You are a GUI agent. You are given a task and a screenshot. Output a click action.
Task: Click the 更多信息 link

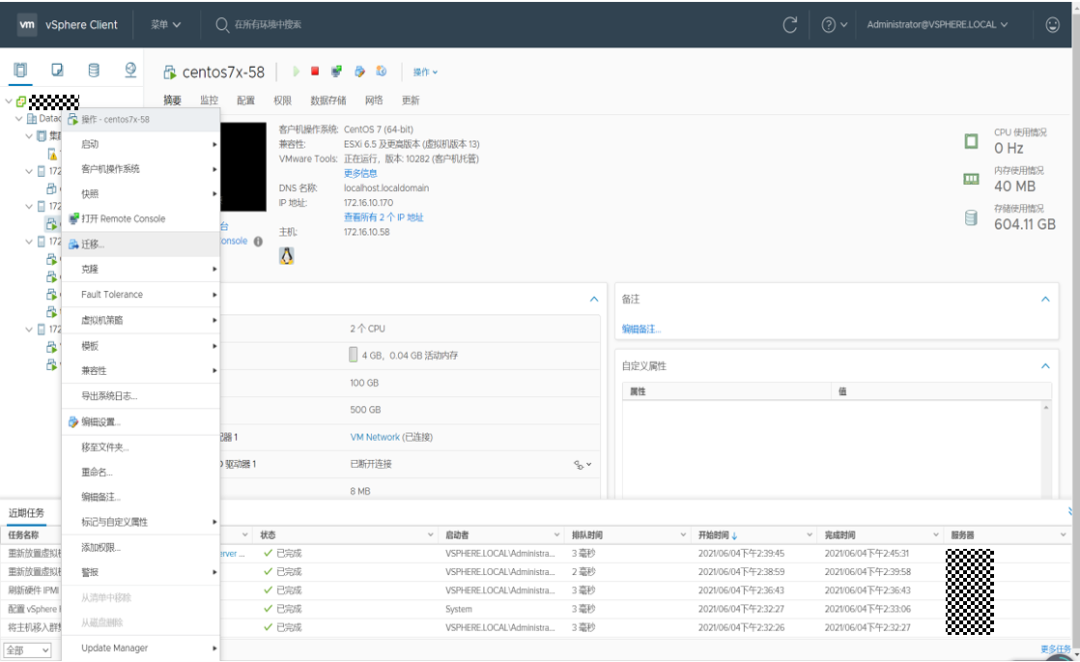point(360,173)
